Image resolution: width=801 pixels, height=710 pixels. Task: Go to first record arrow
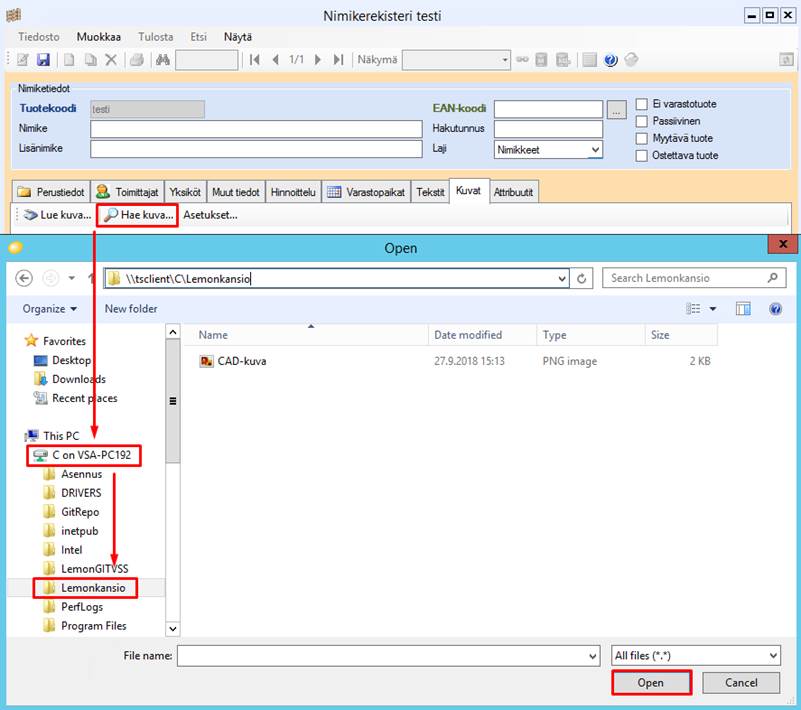254,60
